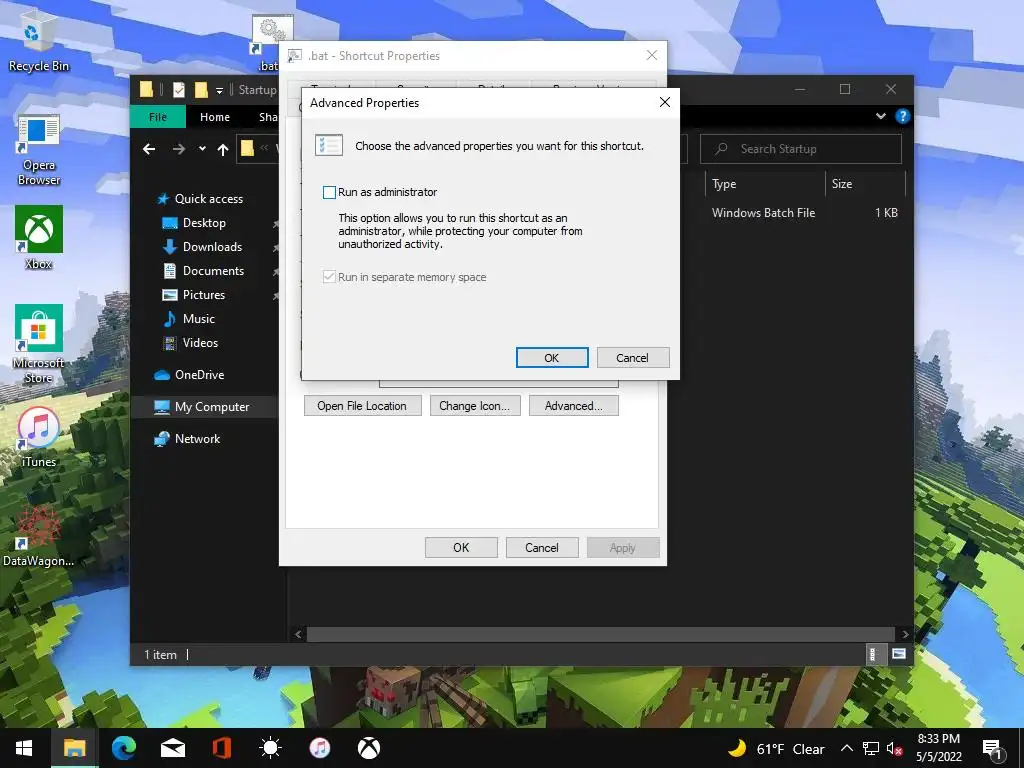The width and height of the screenshot is (1024, 768).
Task: Cancel the Advanced Properties dialog
Action: tap(633, 358)
